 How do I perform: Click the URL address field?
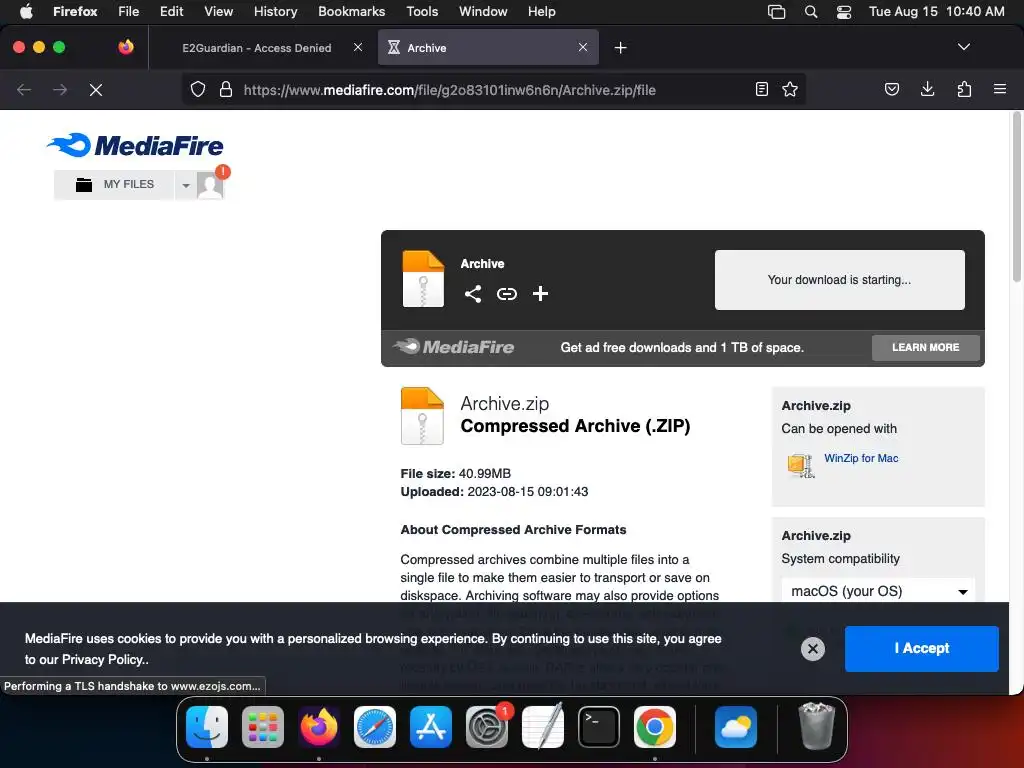(x=494, y=89)
